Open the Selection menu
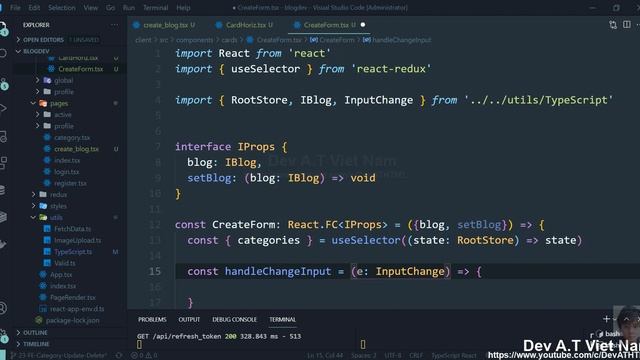Viewport: 640px width, 360px height. [62, 8]
